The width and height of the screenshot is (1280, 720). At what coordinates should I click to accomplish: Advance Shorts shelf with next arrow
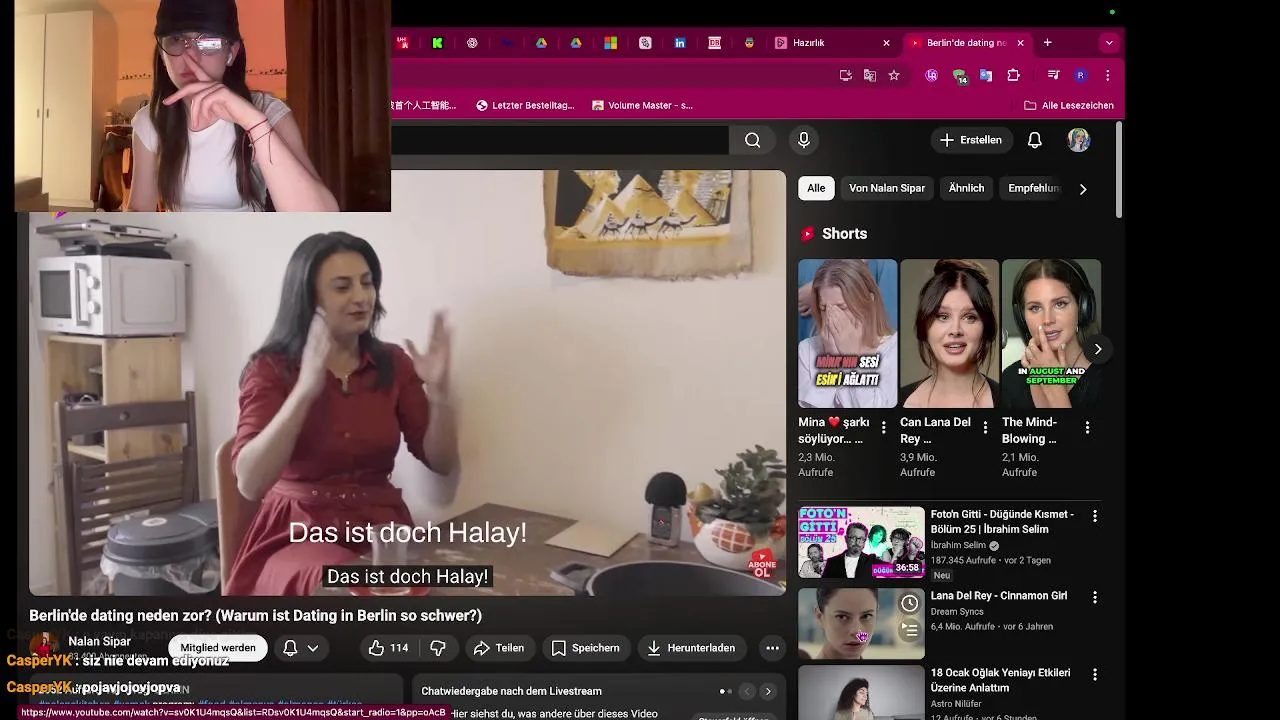(x=1098, y=349)
